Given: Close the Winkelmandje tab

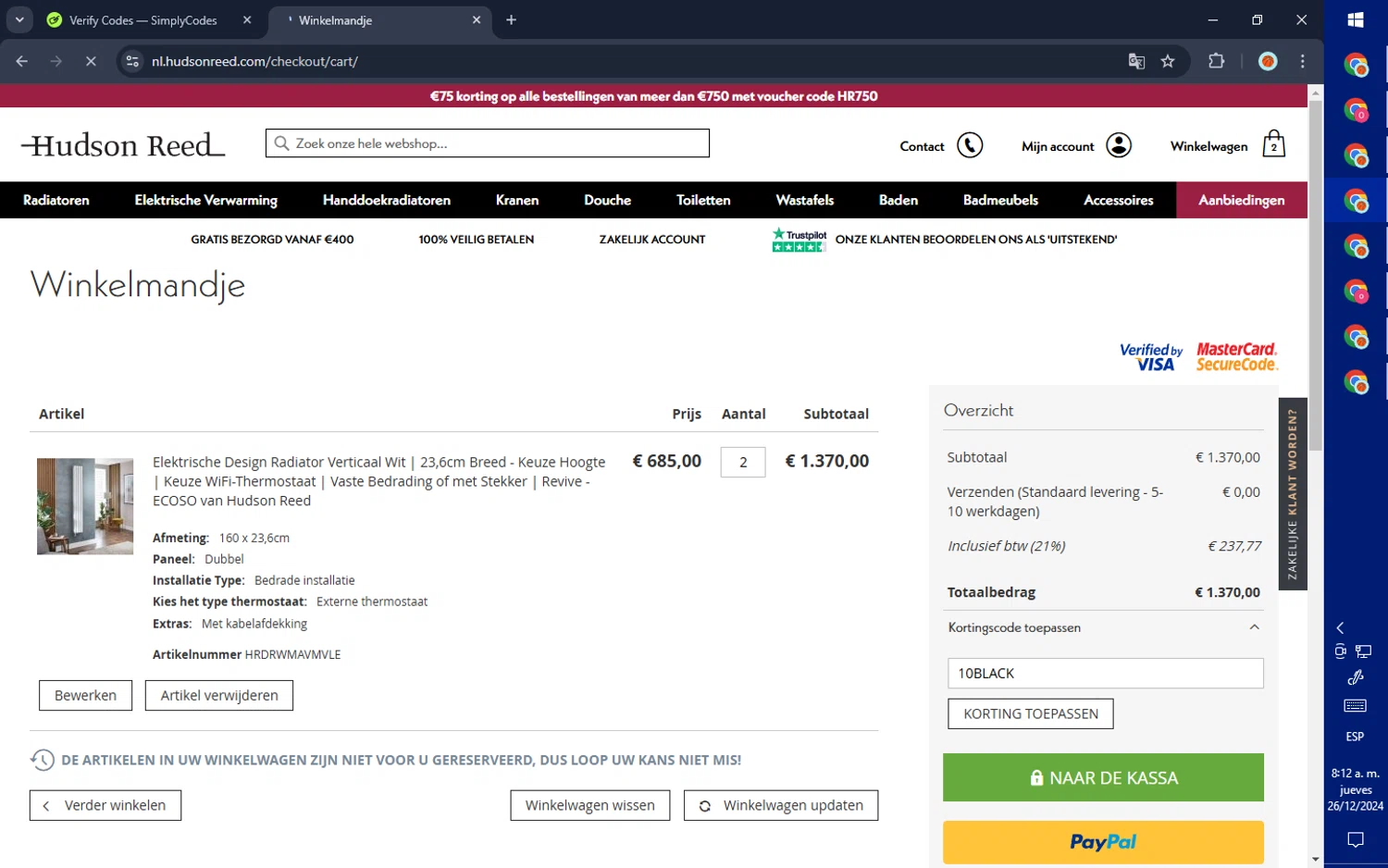Looking at the screenshot, I should 477,19.
